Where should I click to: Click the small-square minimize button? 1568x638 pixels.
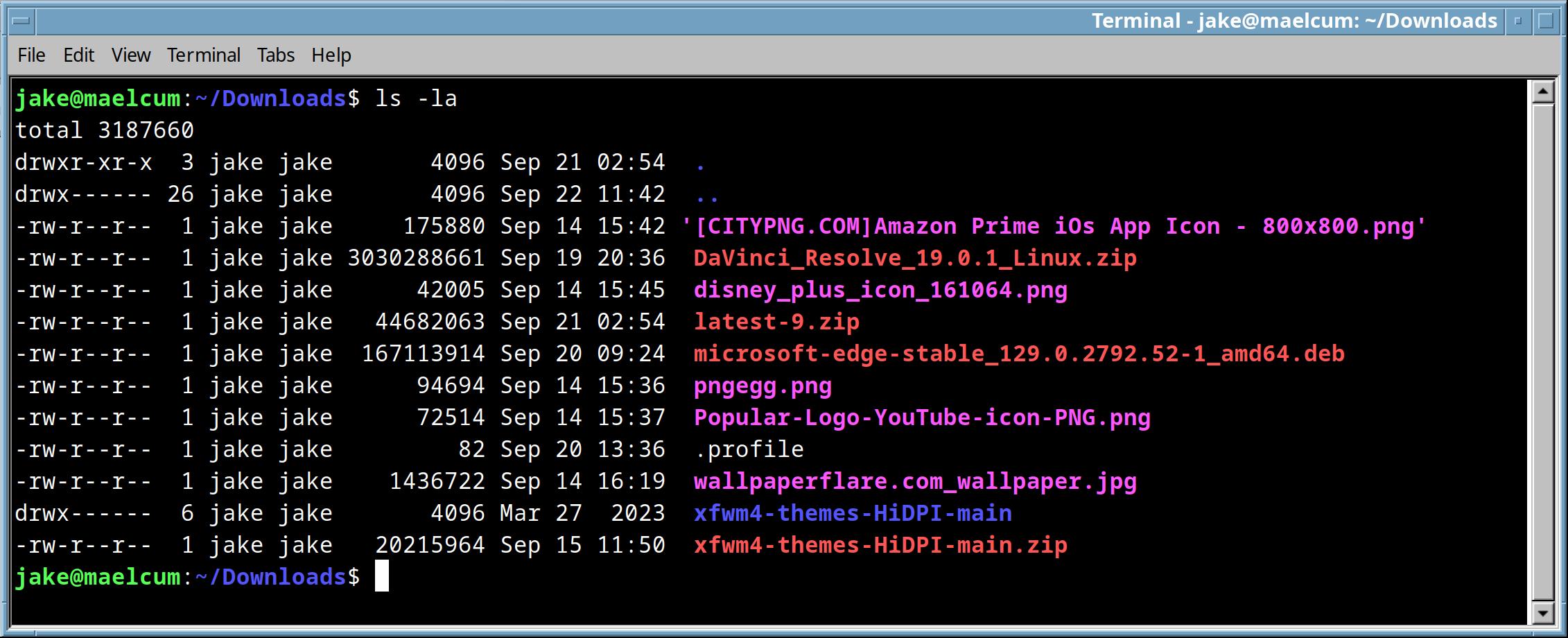tap(1518, 21)
